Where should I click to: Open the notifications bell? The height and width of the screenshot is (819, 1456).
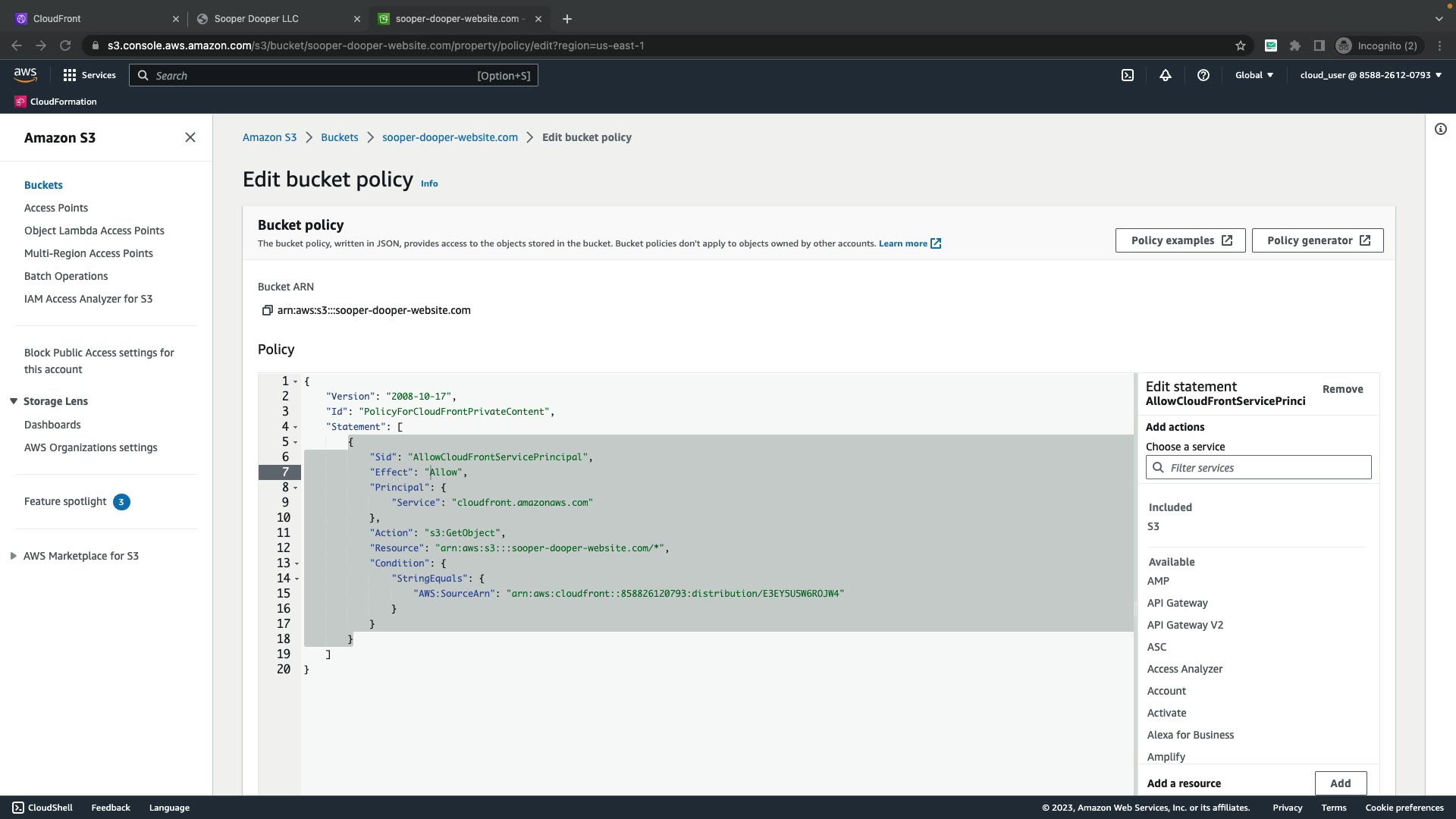tap(1166, 75)
